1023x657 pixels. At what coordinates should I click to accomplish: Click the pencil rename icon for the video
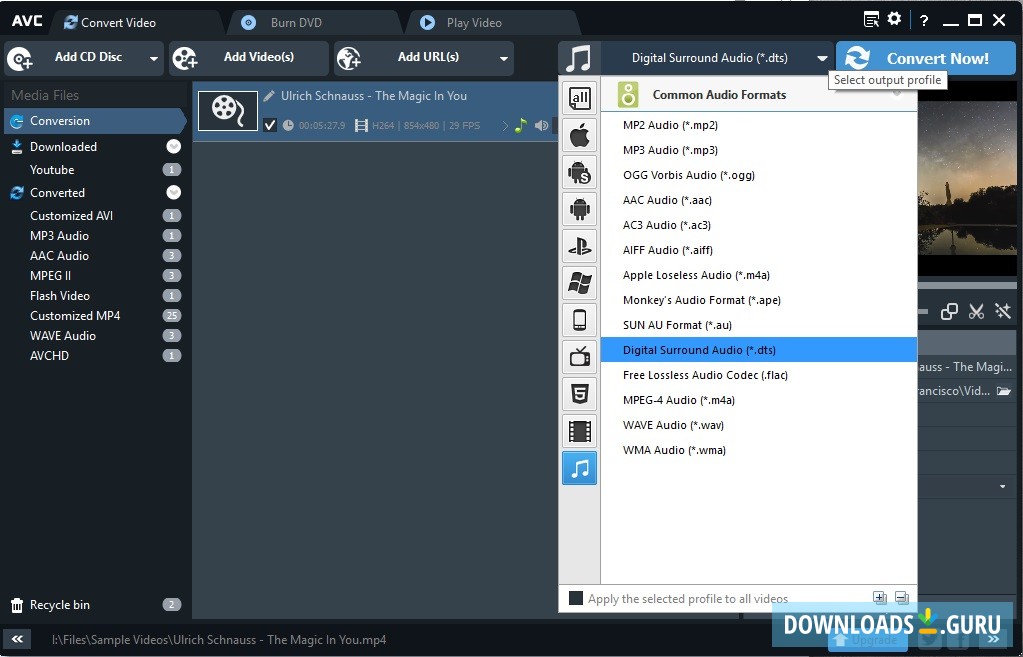[x=269, y=96]
